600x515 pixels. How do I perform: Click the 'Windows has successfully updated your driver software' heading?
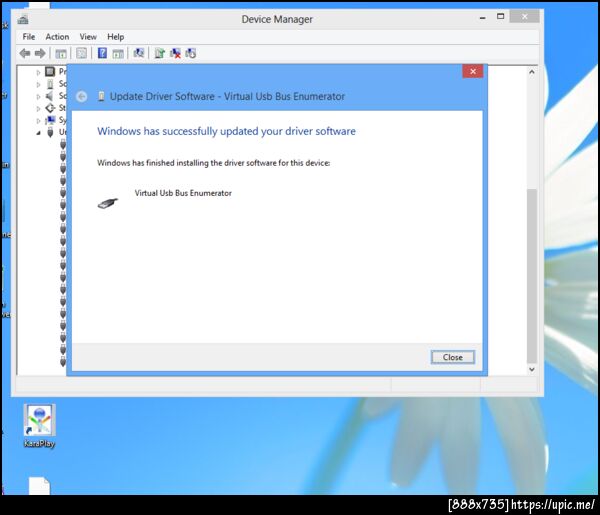[226, 131]
